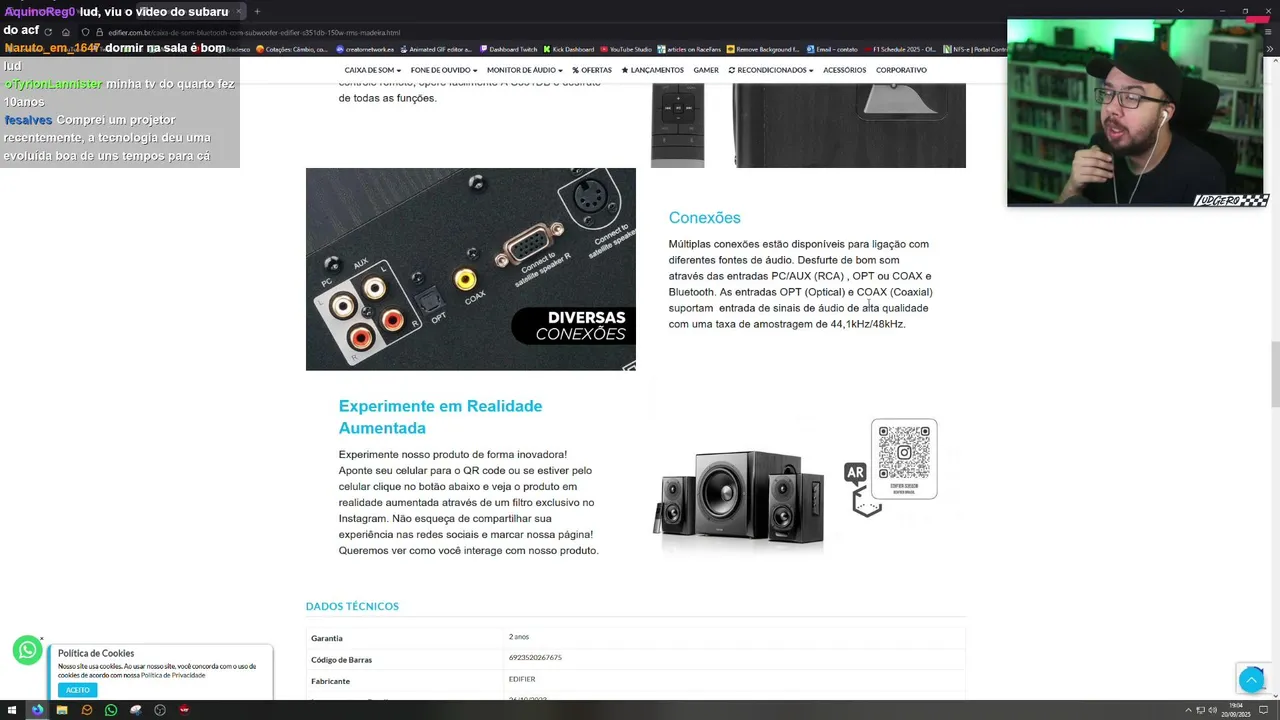Open the Email – contato bookmark
Image resolution: width=1280 pixels, height=720 pixels.
click(x=832, y=49)
